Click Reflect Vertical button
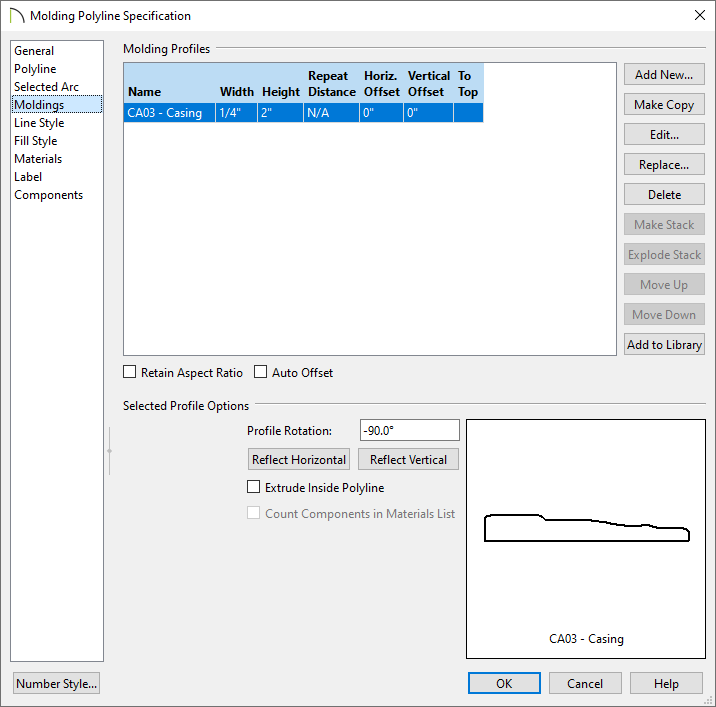 [x=408, y=459]
